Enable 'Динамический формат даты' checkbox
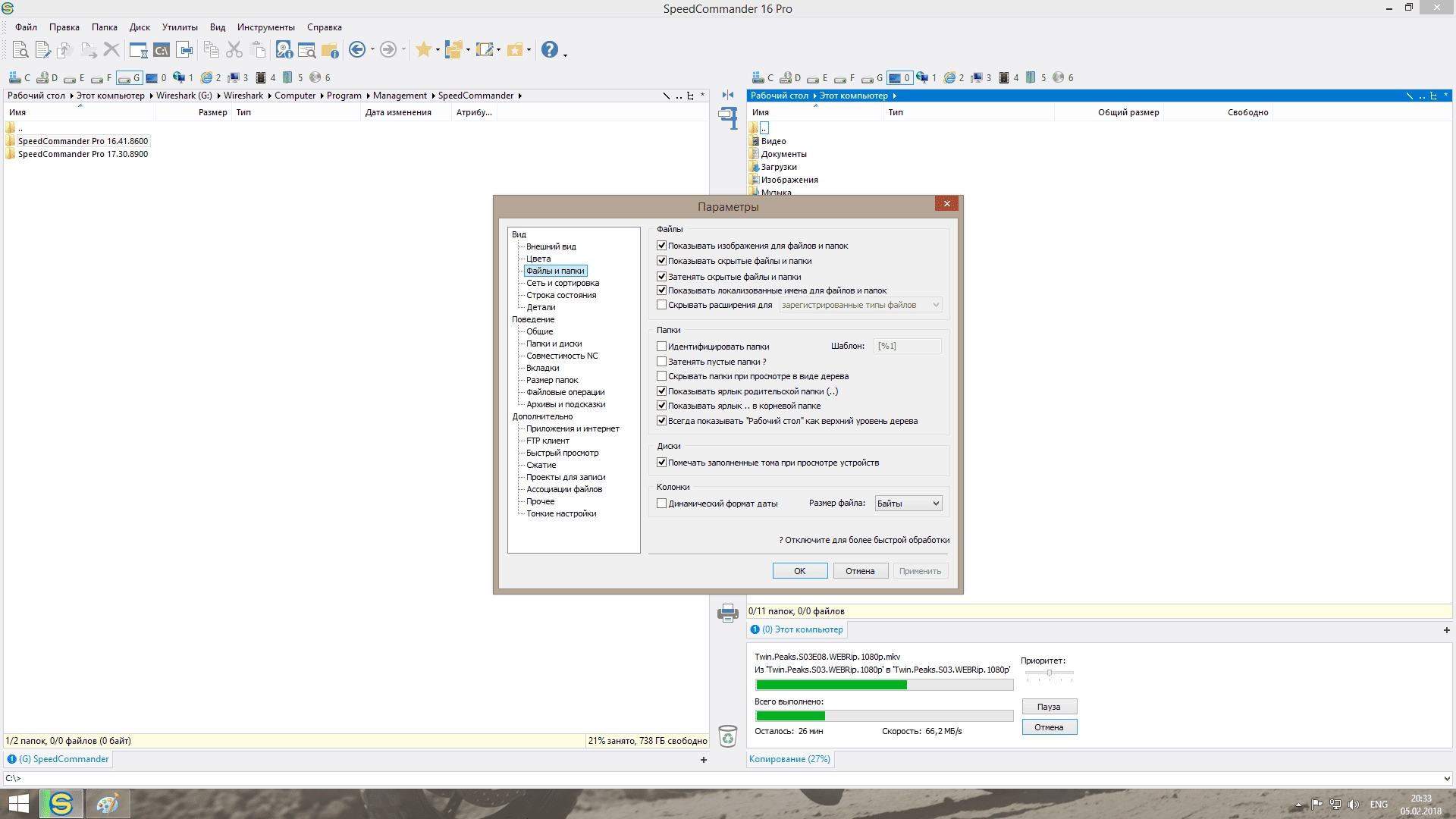 (x=661, y=504)
